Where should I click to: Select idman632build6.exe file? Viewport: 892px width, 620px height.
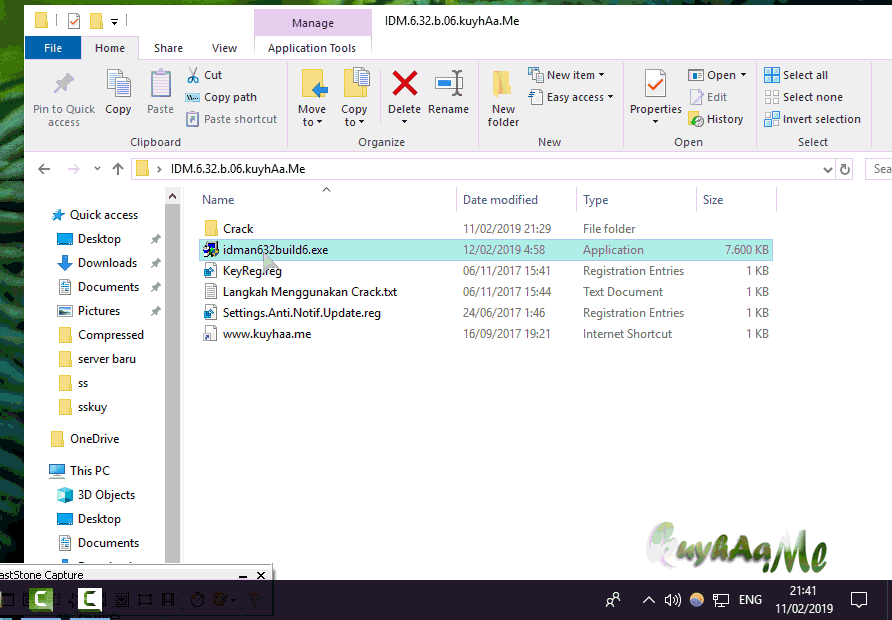[486, 250]
